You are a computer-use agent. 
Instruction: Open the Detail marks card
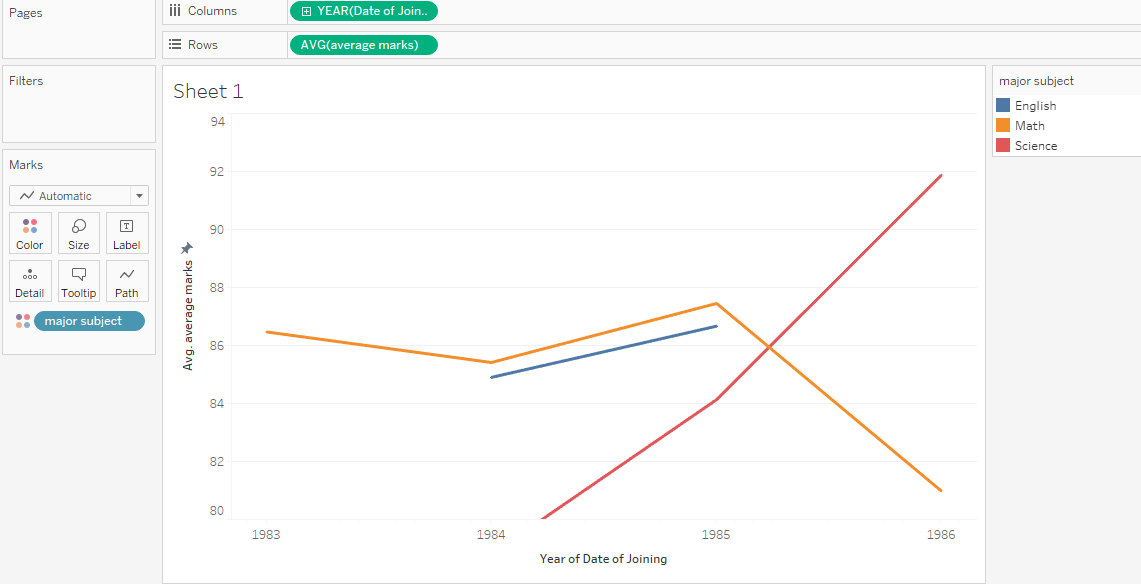point(30,281)
